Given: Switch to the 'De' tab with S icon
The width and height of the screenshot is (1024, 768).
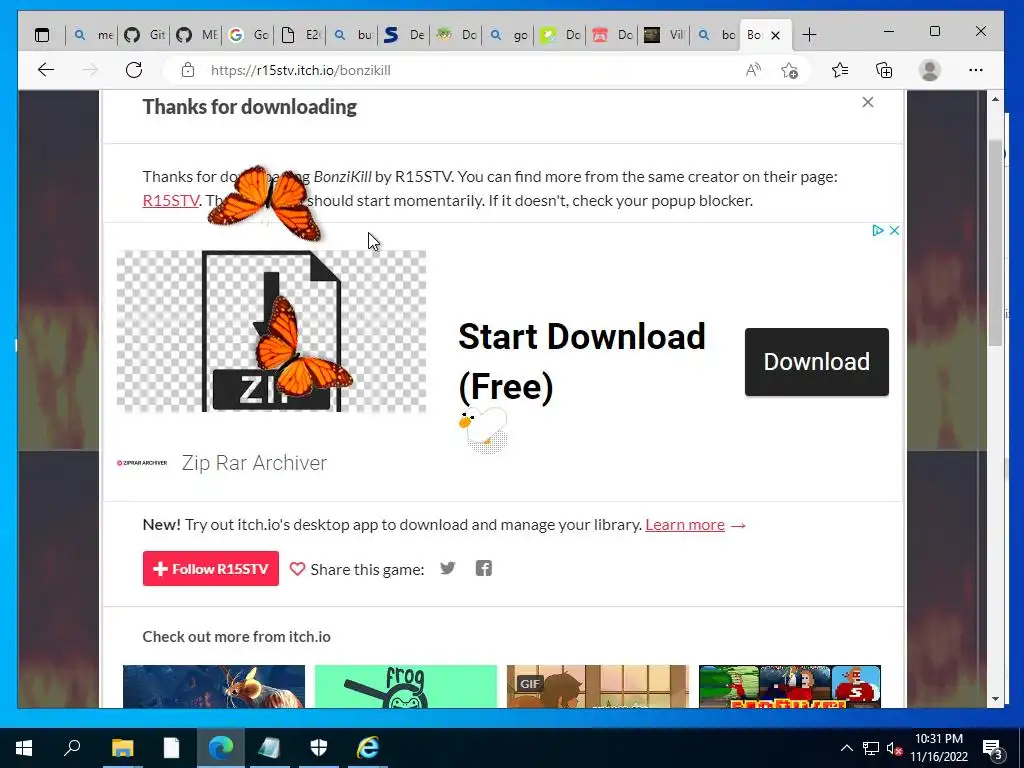Looking at the screenshot, I should (x=404, y=35).
